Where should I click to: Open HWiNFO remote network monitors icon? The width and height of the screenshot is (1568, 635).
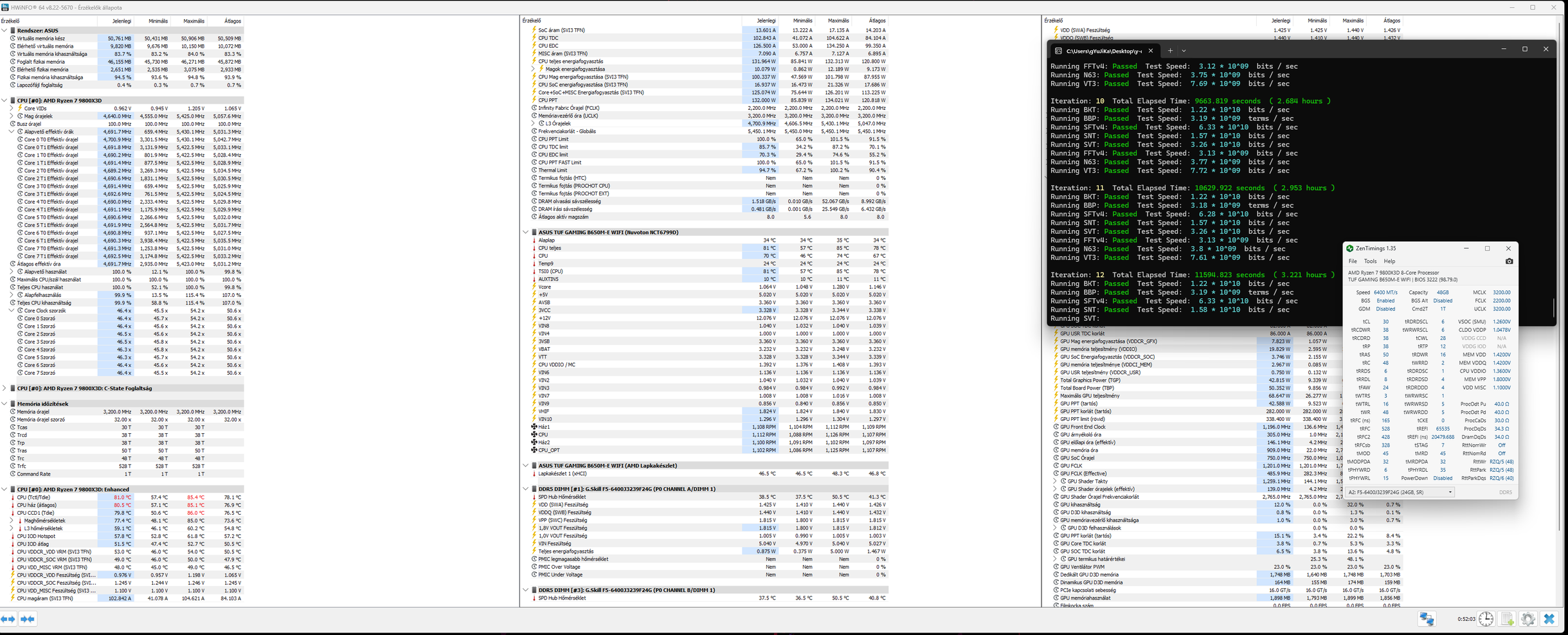pos(1427,619)
